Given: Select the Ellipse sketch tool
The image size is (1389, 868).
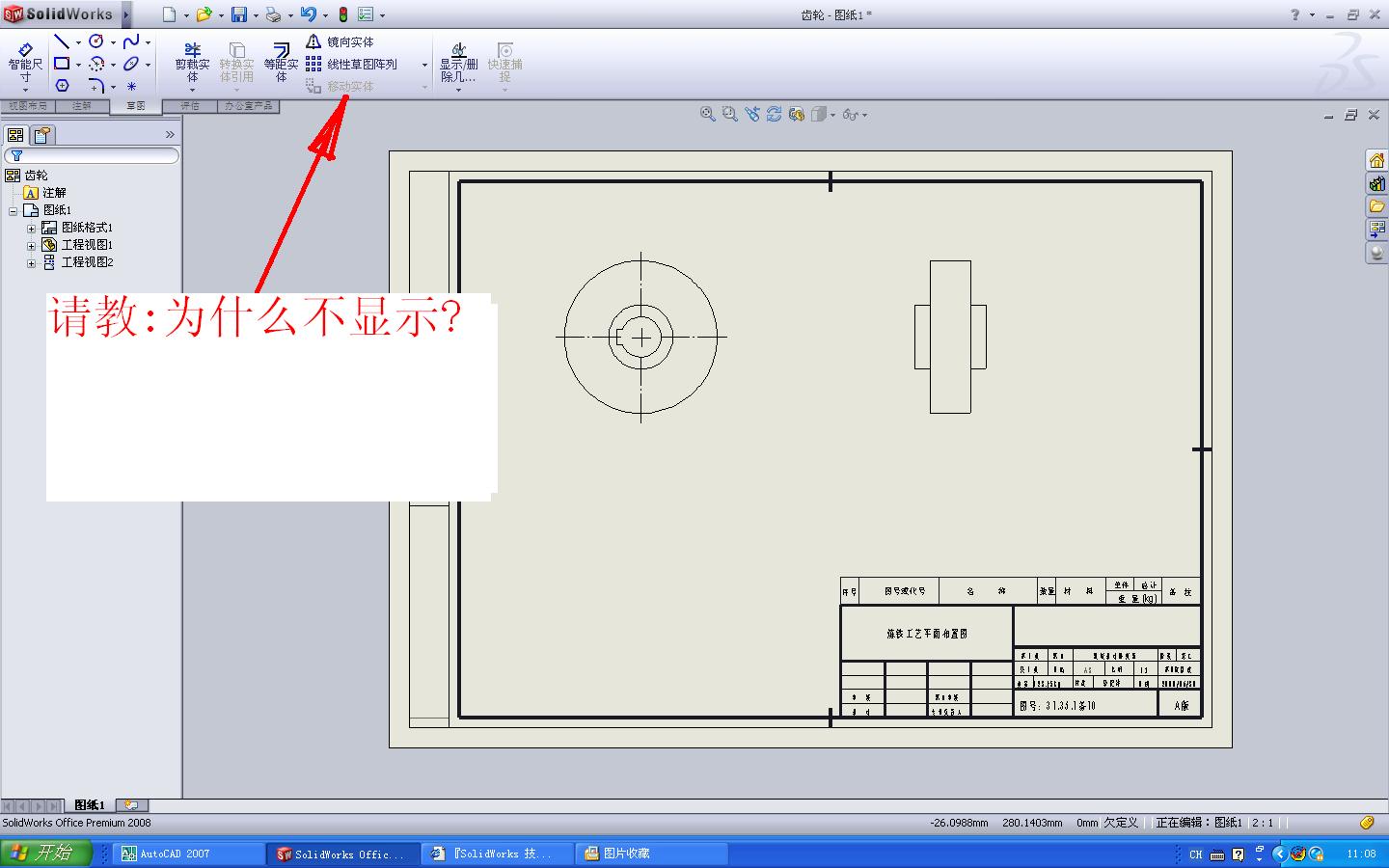Looking at the screenshot, I should tap(131, 64).
